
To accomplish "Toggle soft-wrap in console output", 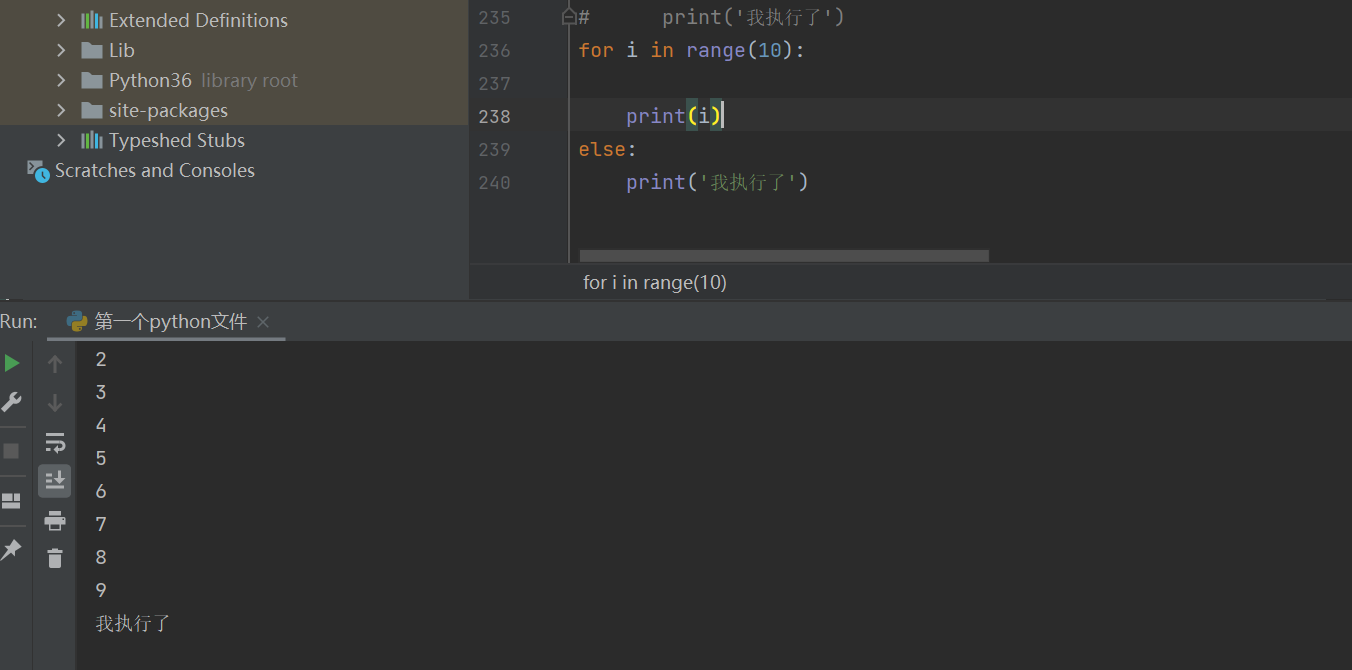I will (55, 442).
